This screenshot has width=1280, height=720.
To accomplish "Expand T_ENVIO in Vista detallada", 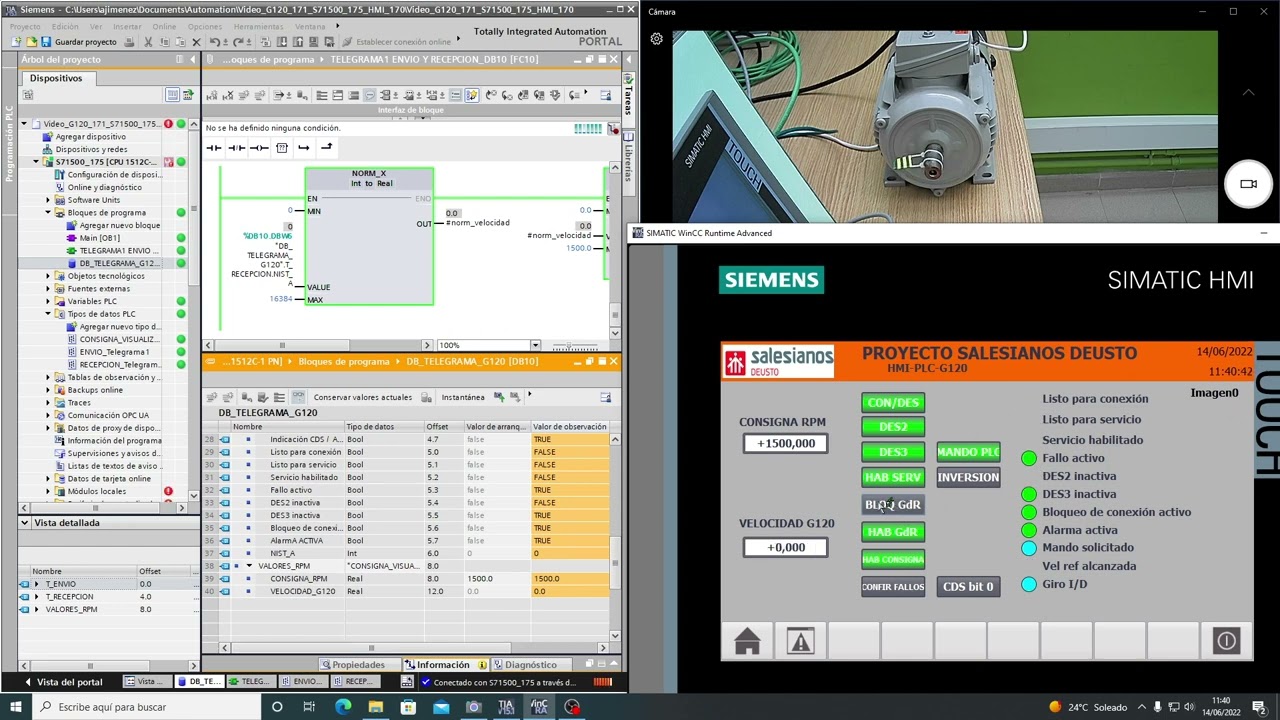I will (37, 584).
